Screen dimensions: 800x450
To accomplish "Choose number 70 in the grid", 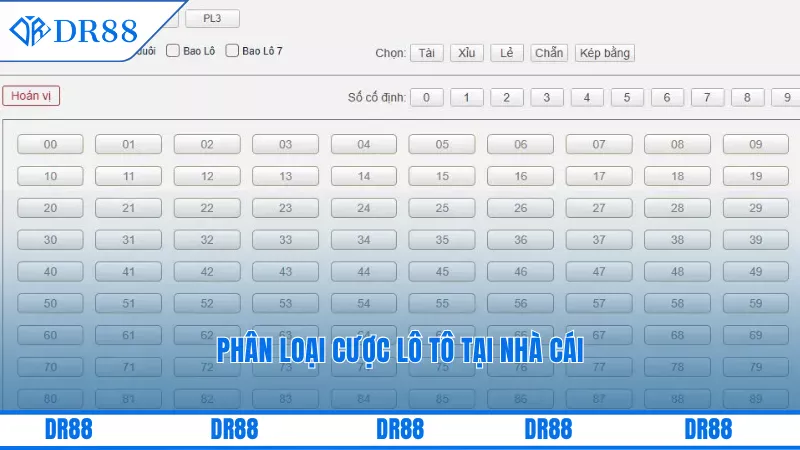I will point(50,367).
